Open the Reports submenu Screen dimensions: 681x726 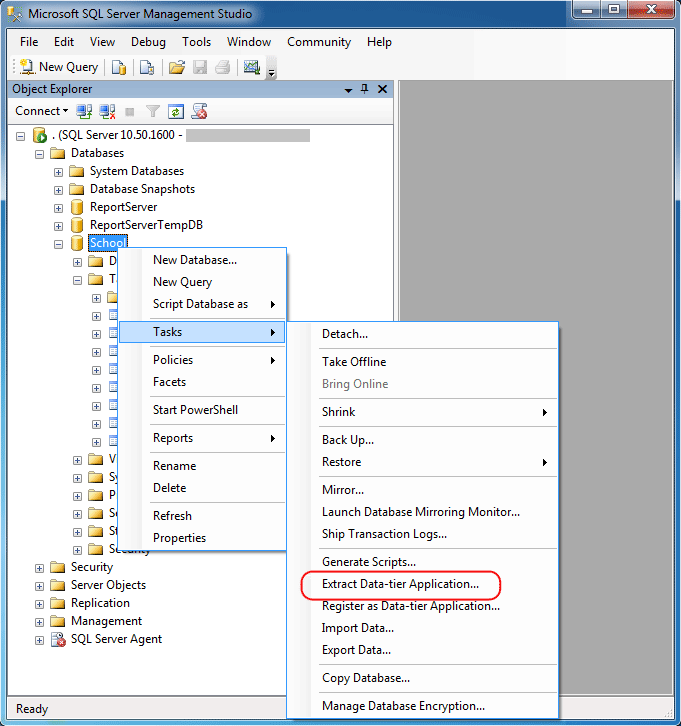[202, 438]
